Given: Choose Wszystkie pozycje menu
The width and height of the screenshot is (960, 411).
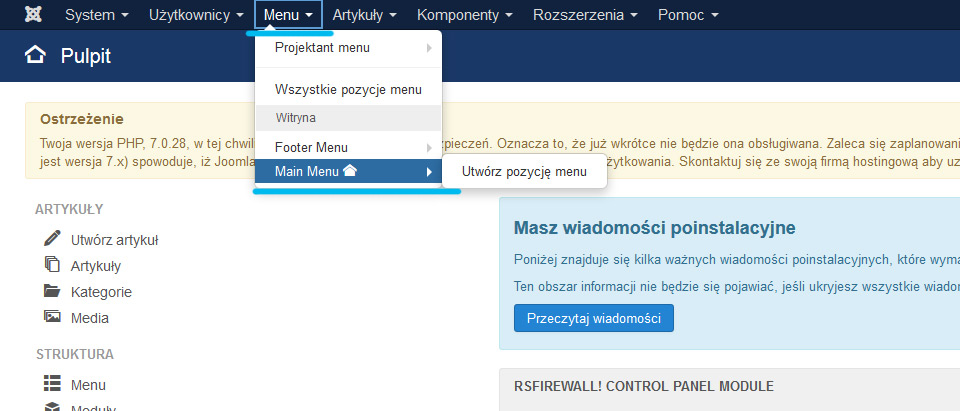Looking at the screenshot, I should coord(348,90).
